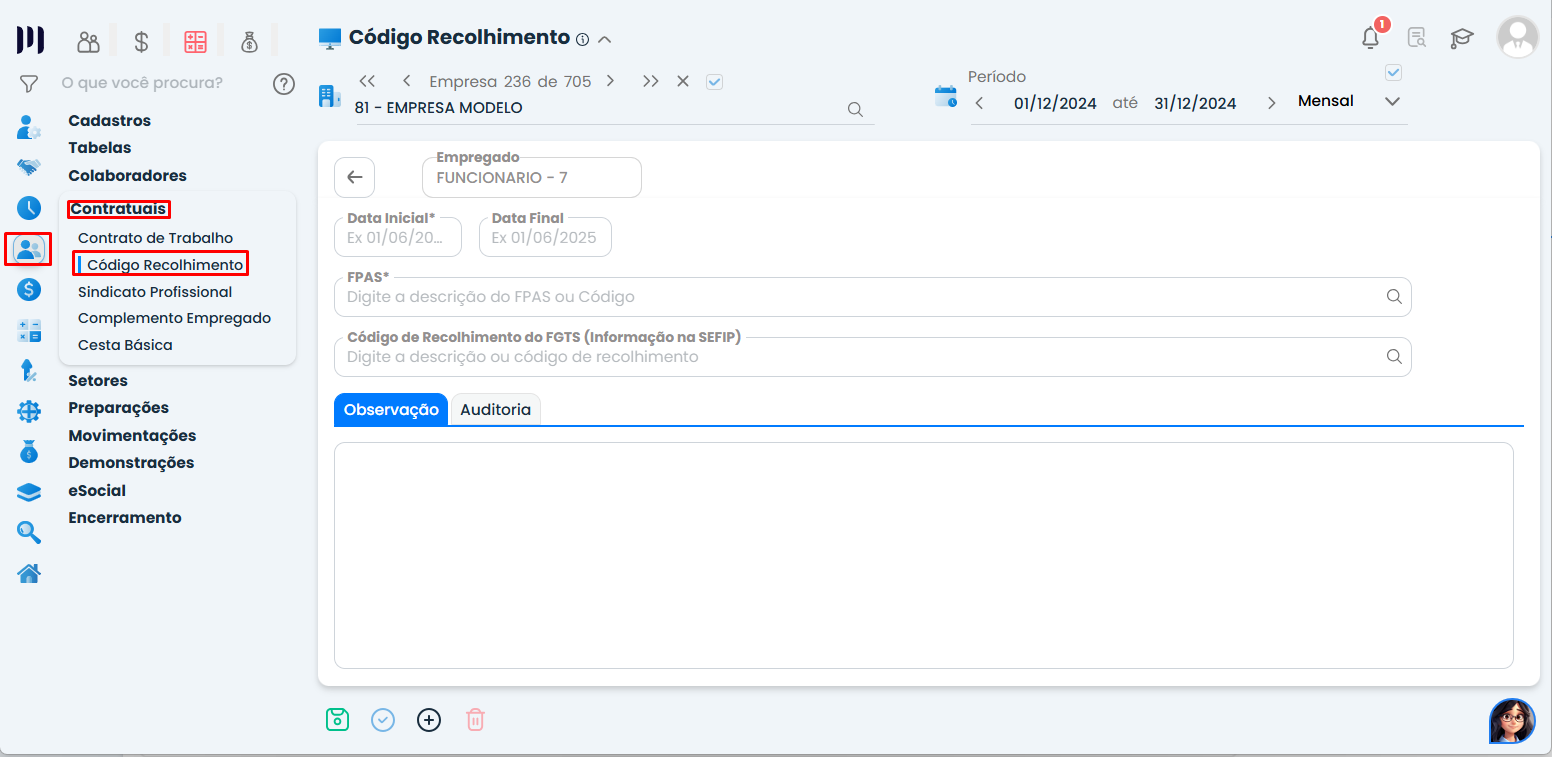Image resolution: width=1552 pixels, height=757 pixels.
Task: Jump to last empresa with double right arrows
Action: tap(651, 81)
